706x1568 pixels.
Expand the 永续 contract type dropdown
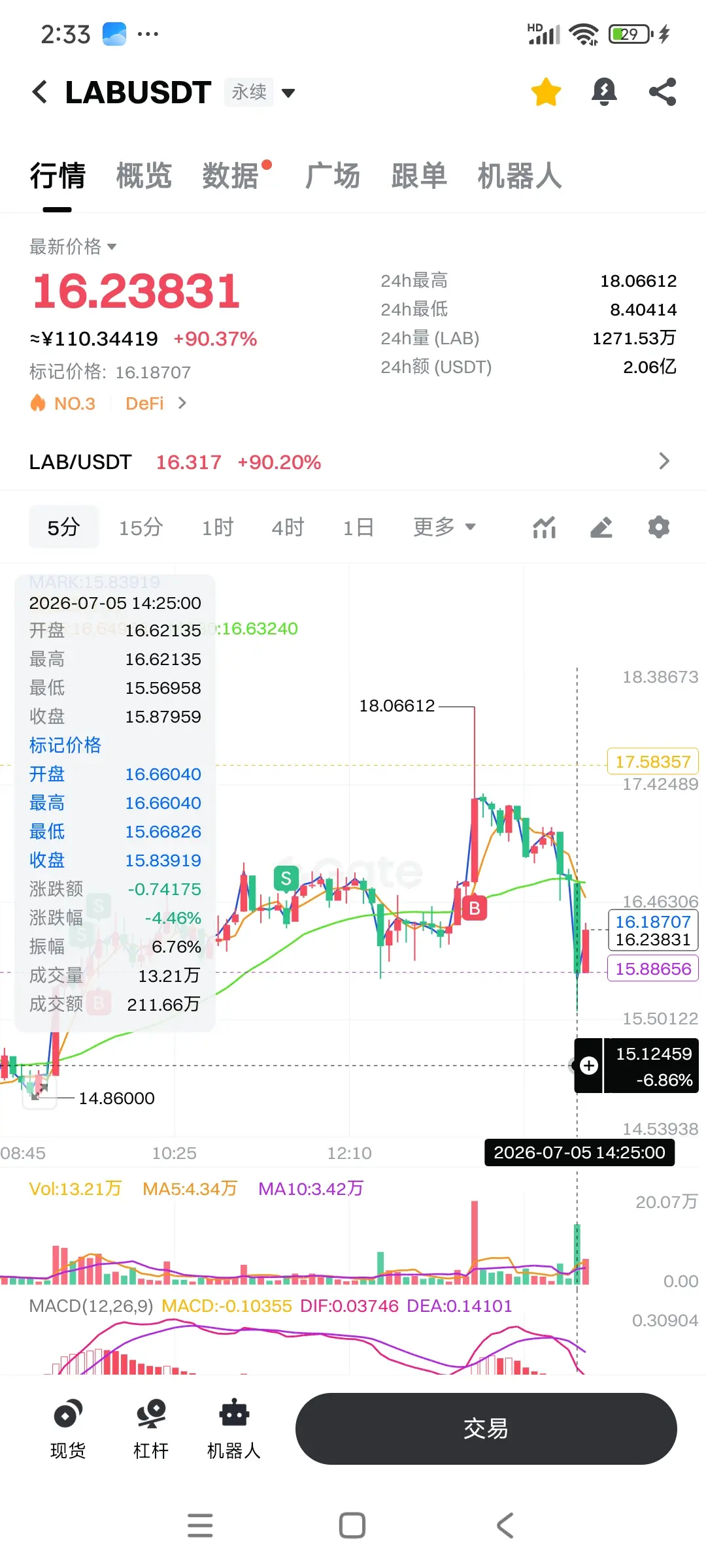pyautogui.click(x=260, y=92)
